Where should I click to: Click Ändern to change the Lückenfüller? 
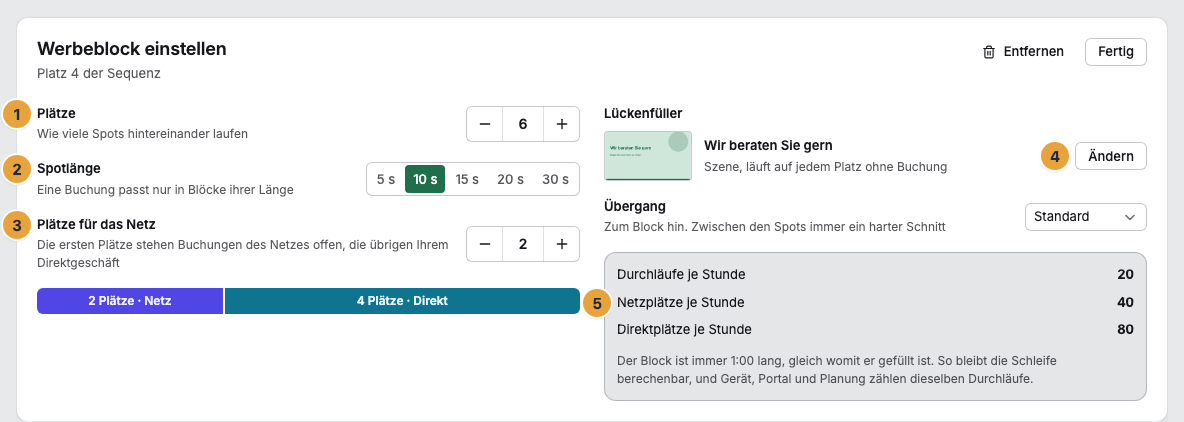click(x=1110, y=156)
